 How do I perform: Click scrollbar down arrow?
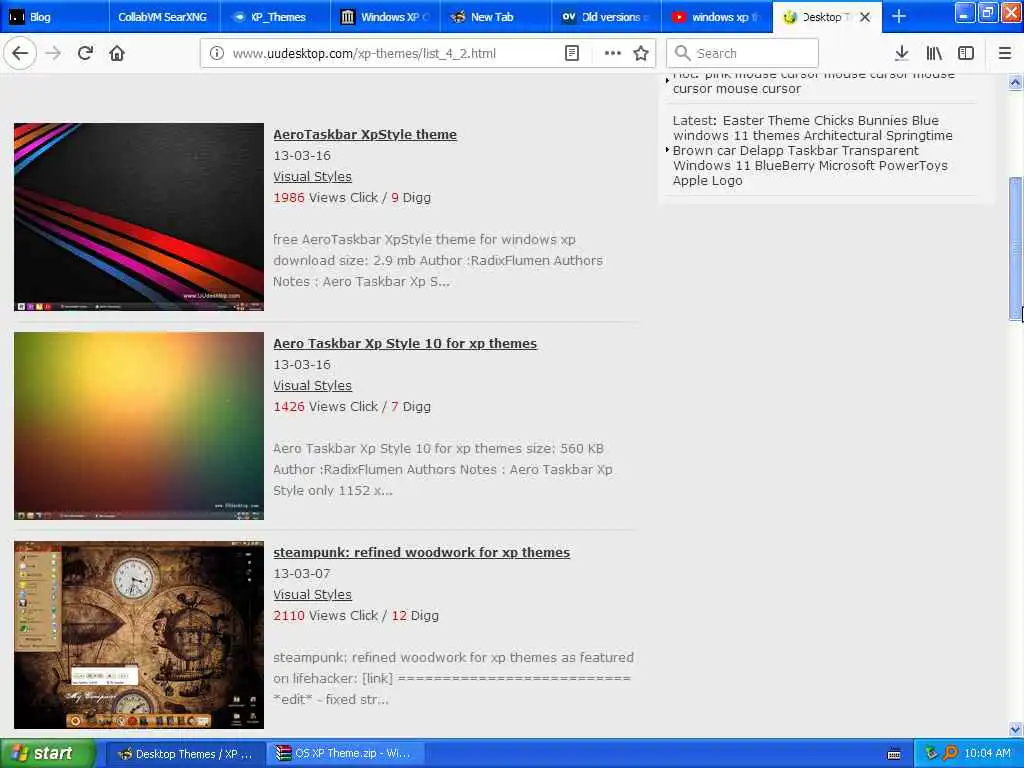click(1015, 729)
